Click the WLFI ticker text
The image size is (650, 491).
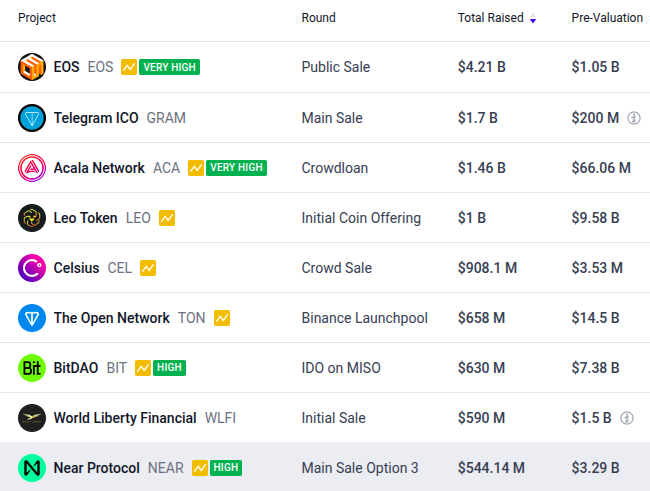click(220, 418)
